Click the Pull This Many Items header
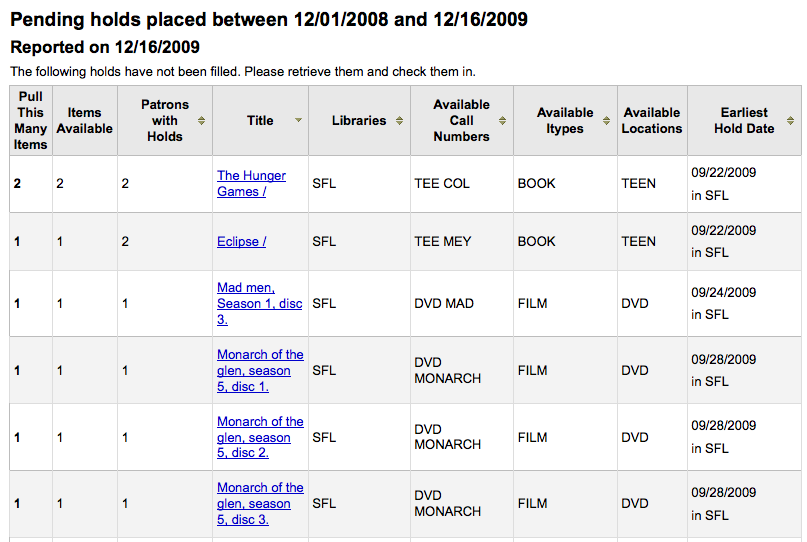The image size is (807, 542). (x=31, y=120)
